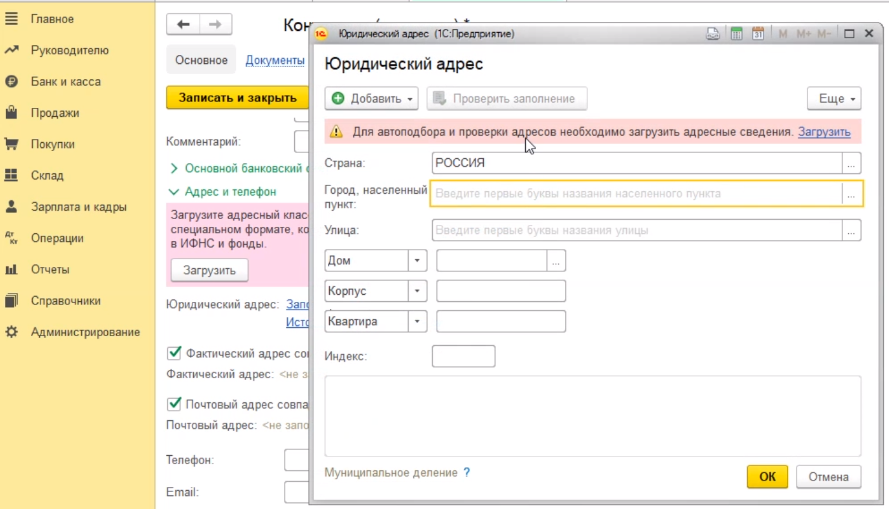Confirm address with the OK button
The width and height of the screenshot is (889, 509).
pos(767,477)
